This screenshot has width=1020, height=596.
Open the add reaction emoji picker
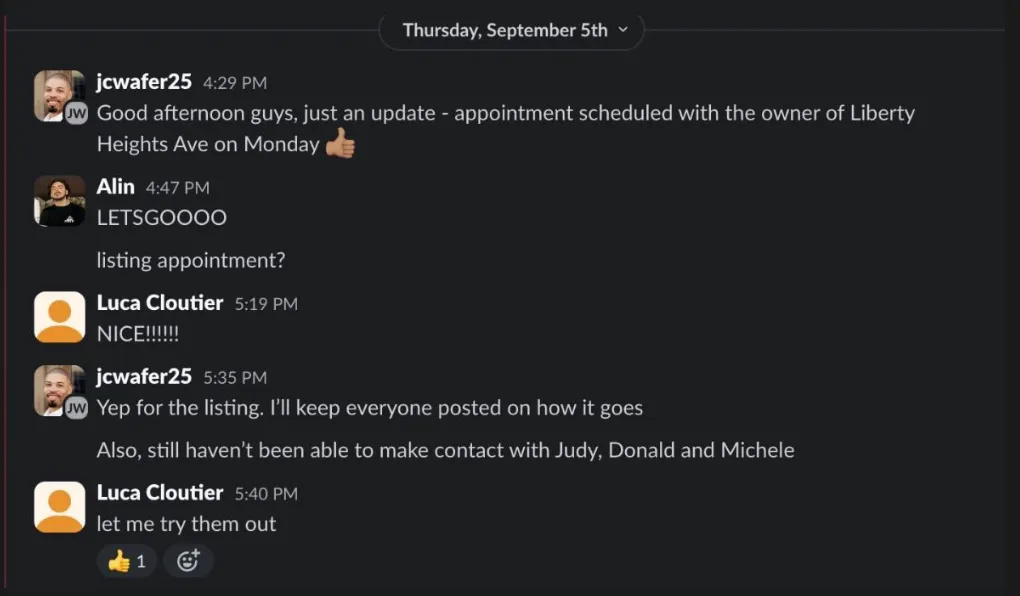pyautogui.click(x=188, y=561)
